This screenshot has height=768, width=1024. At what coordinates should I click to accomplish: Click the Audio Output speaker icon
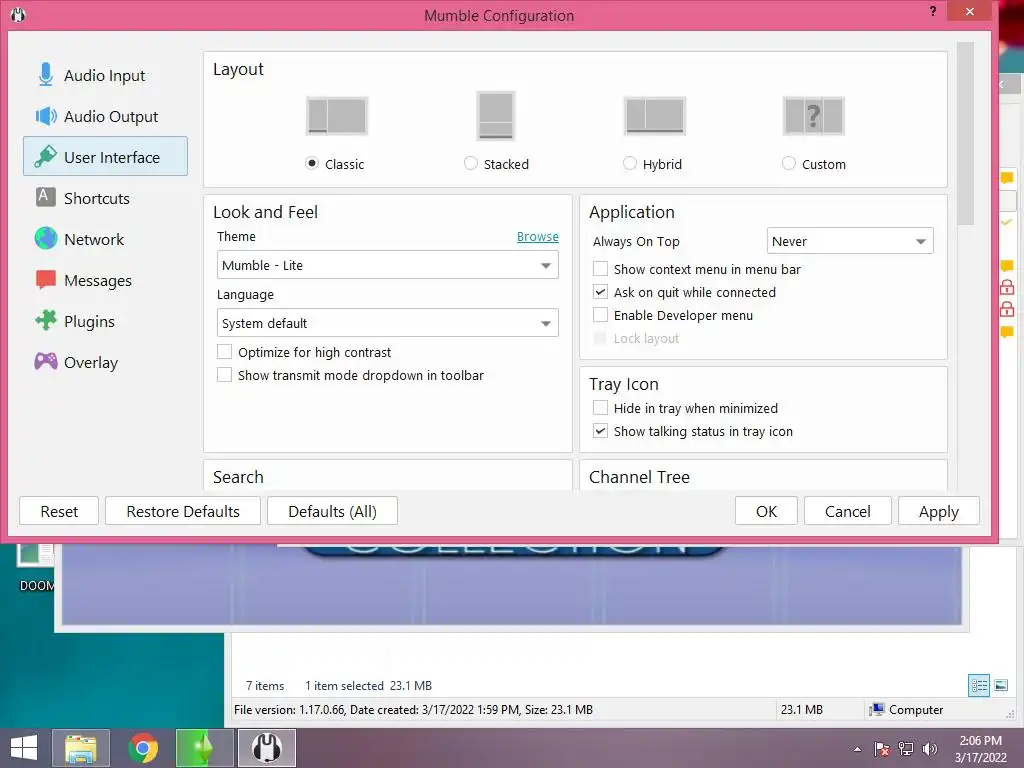click(46, 116)
